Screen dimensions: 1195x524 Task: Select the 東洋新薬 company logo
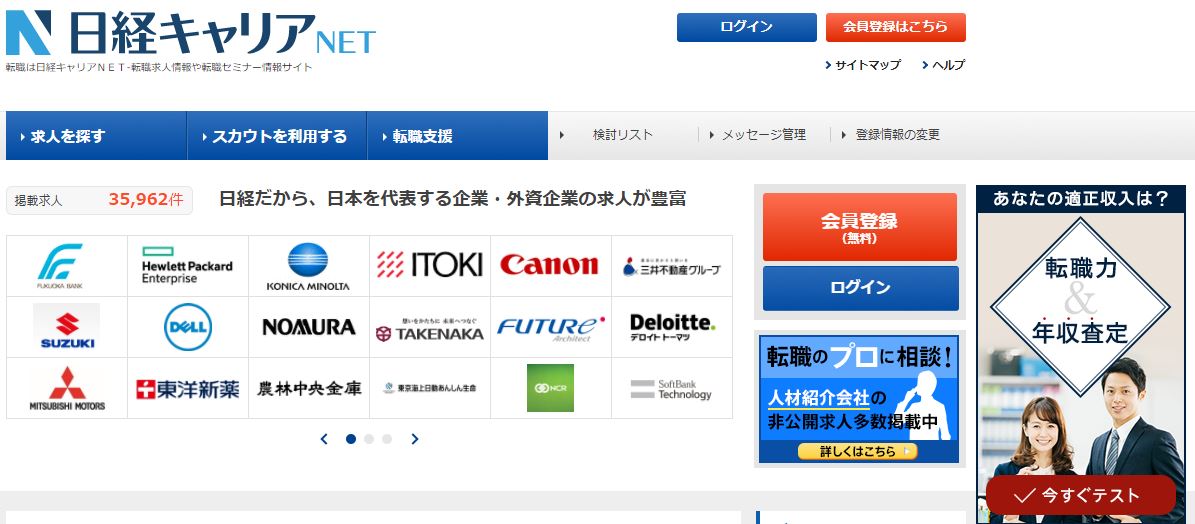click(x=187, y=389)
